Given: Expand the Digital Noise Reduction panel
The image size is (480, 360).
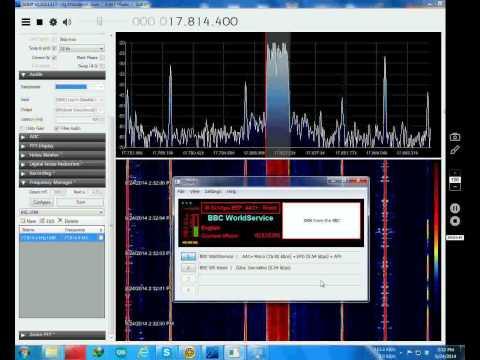Looking at the screenshot, I should point(62,164).
